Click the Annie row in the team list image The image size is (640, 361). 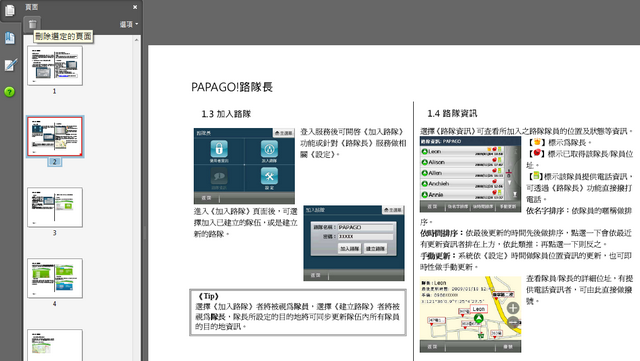462,195
